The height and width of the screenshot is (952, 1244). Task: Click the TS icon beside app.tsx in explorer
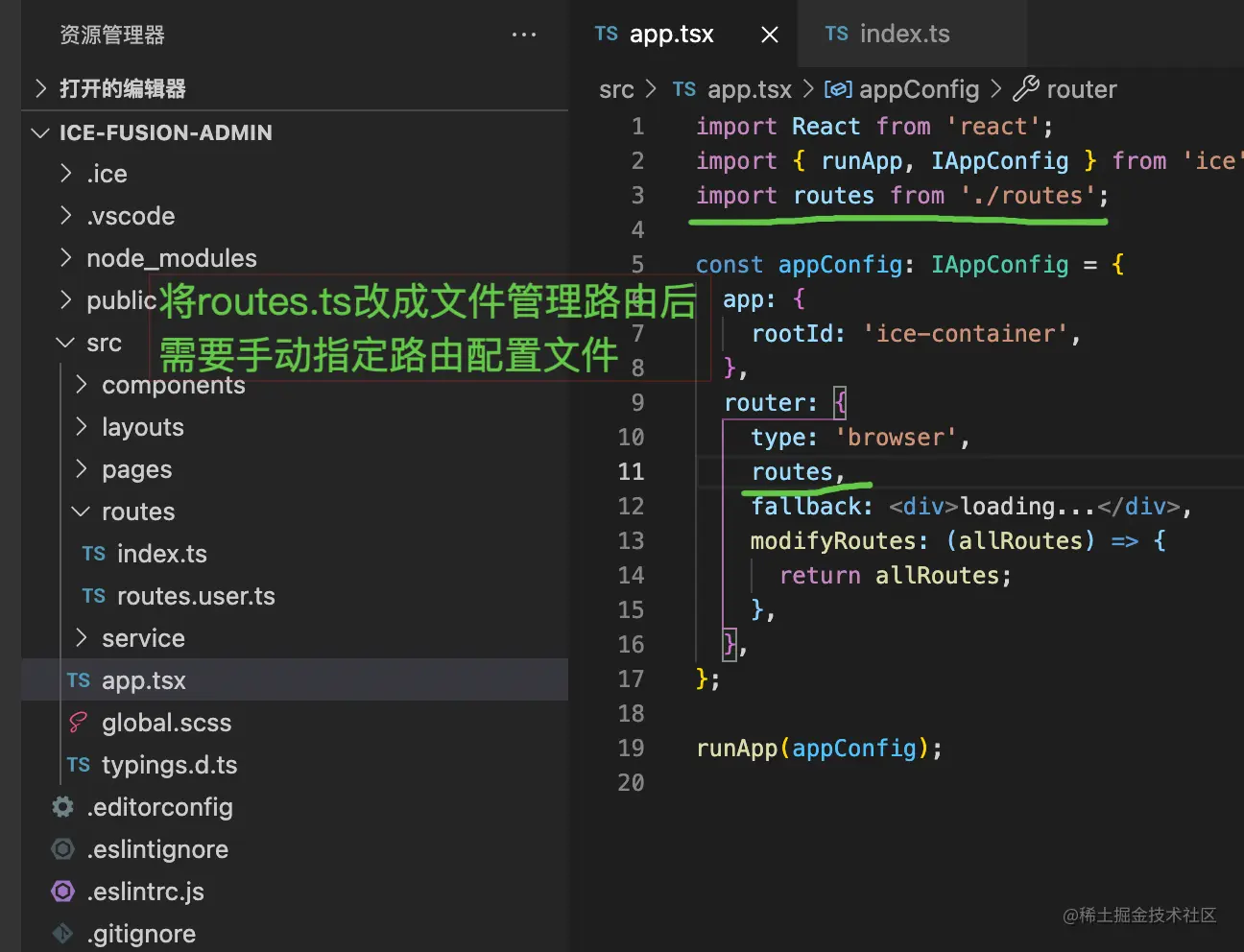point(78,680)
